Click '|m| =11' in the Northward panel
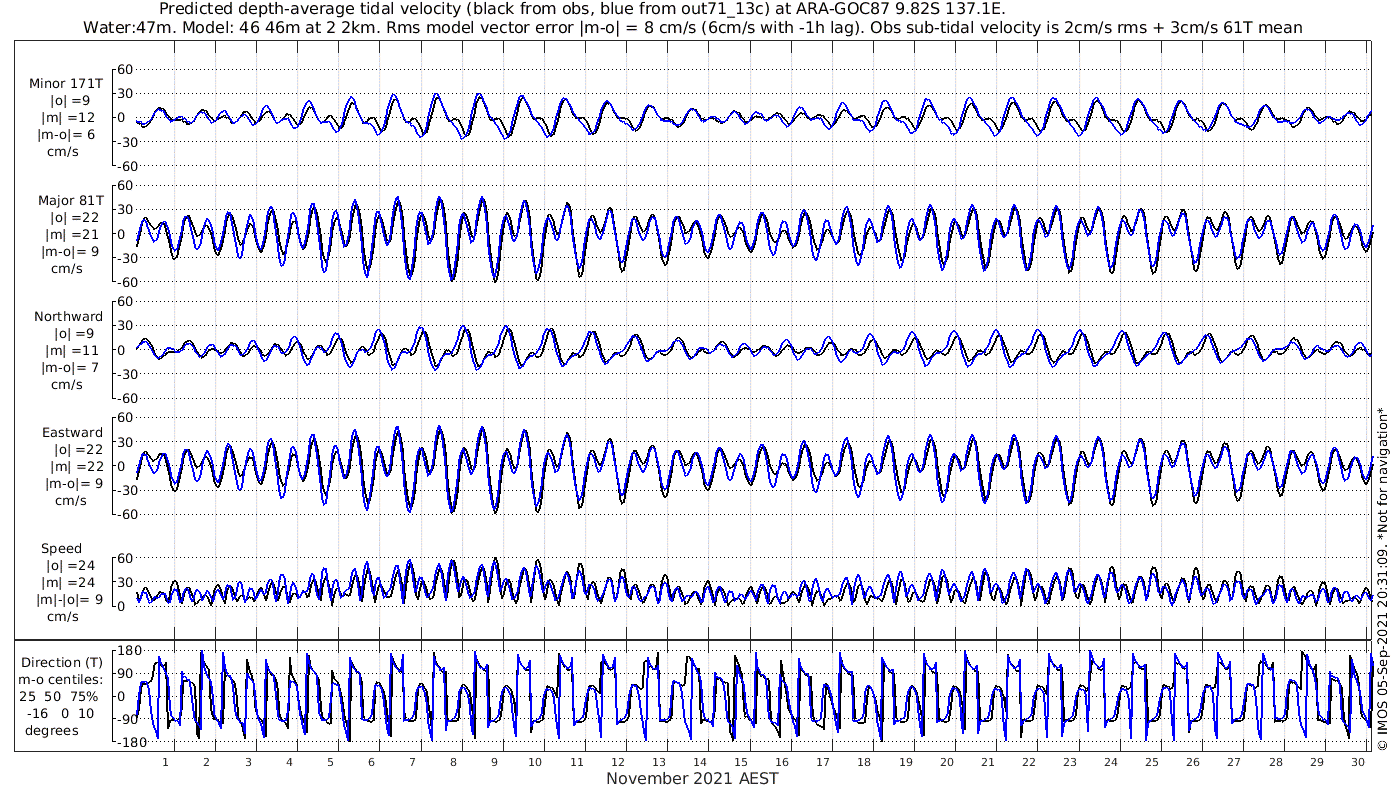Image resolution: width=1400 pixels, height=800 pixels. [70, 350]
